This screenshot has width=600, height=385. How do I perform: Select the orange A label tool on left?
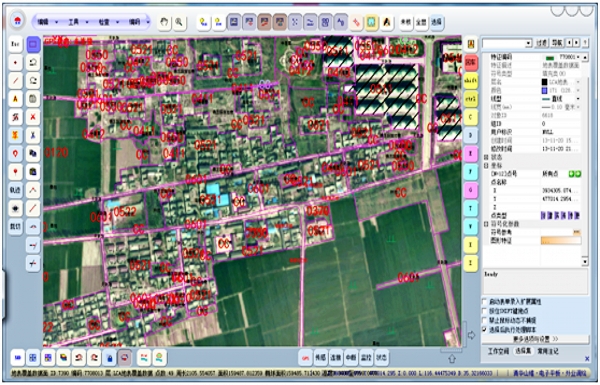pos(15,99)
